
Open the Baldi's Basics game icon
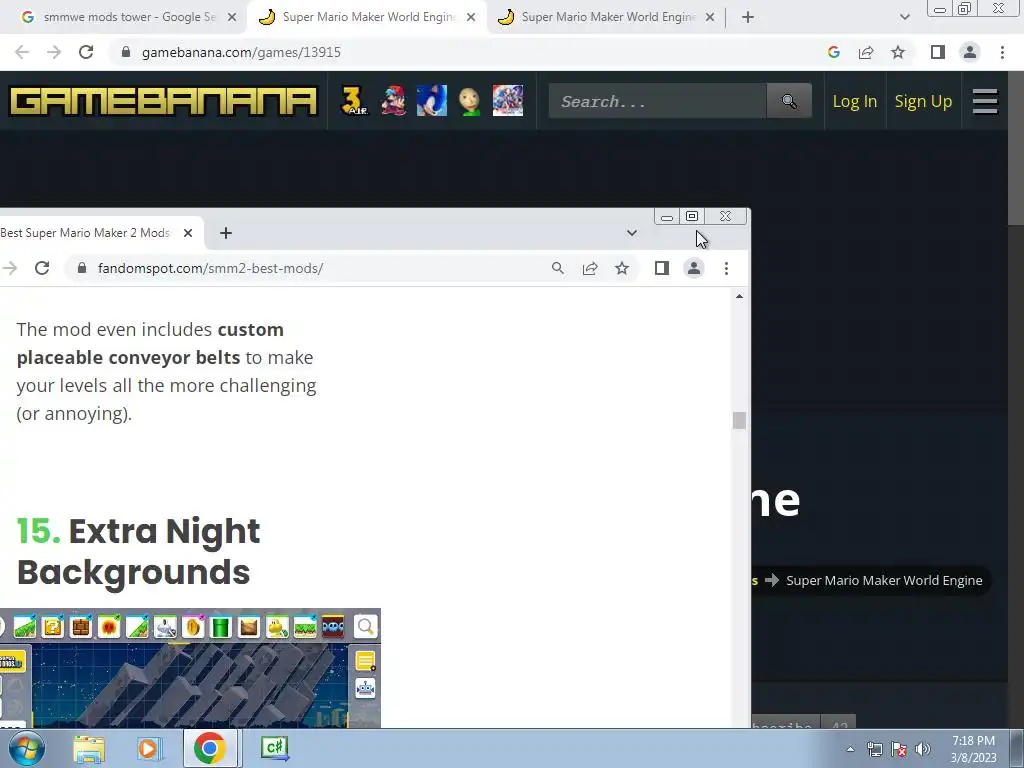pos(470,101)
